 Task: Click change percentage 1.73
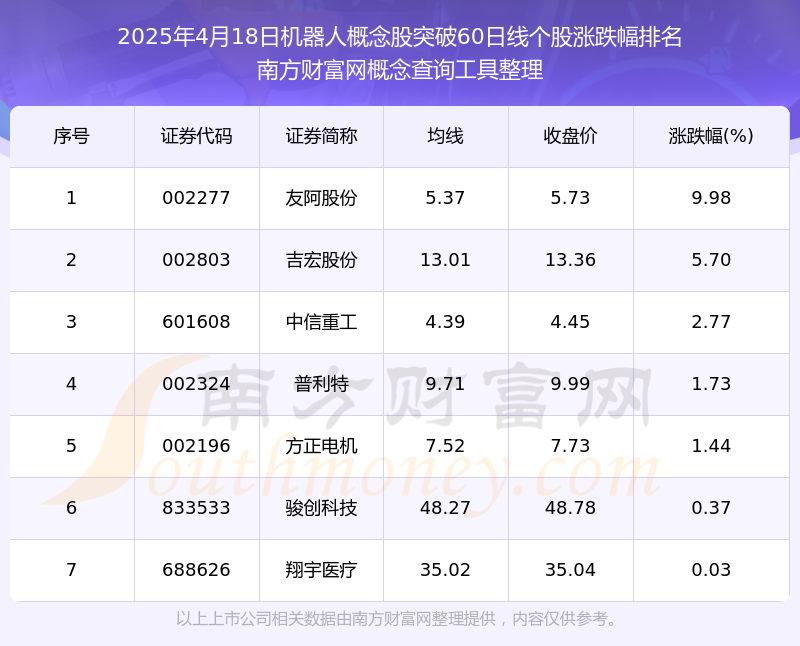(711, 384)
